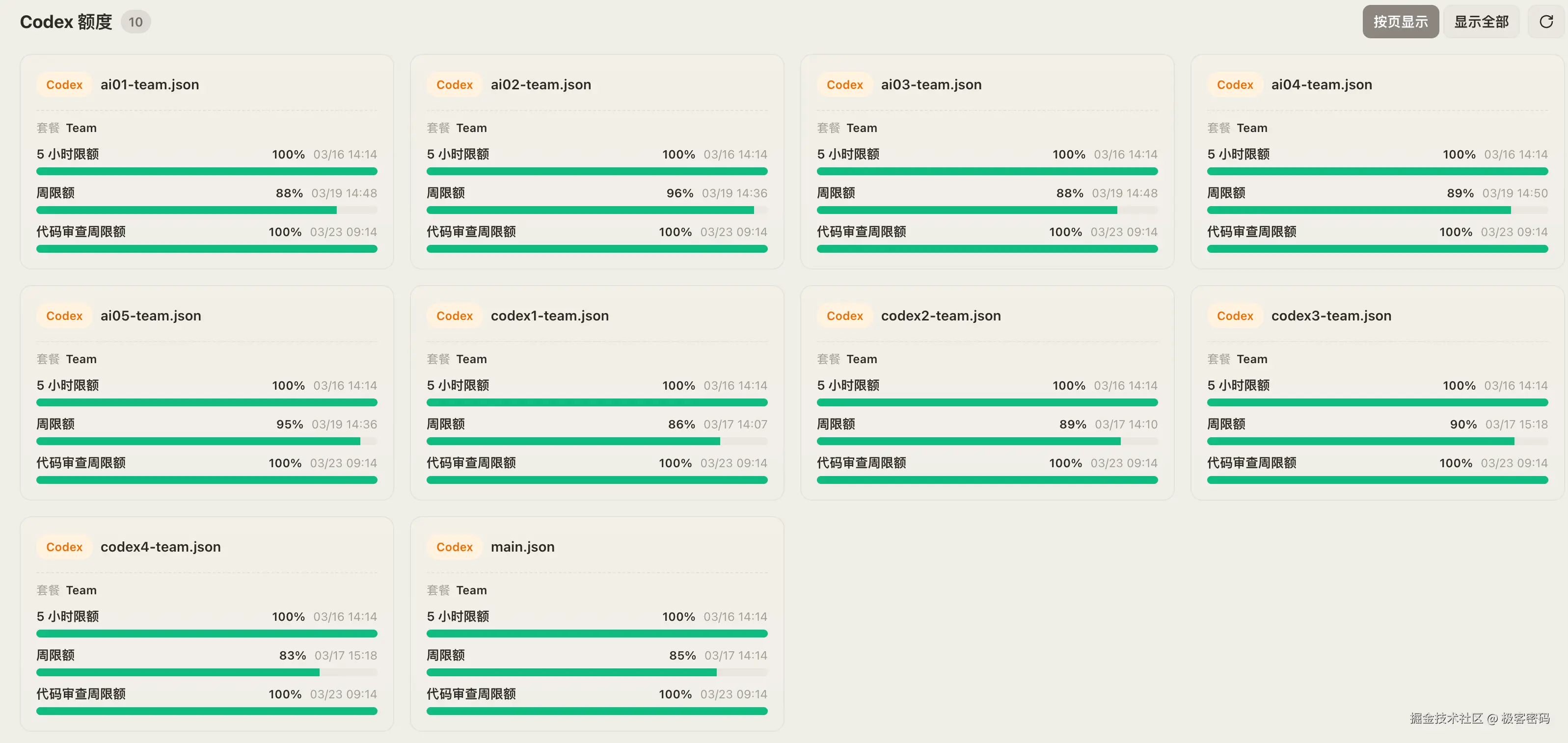Select the codex4-team.json card title
The height and width of the screenshot is (743, 1568).
tap(160, 547)
